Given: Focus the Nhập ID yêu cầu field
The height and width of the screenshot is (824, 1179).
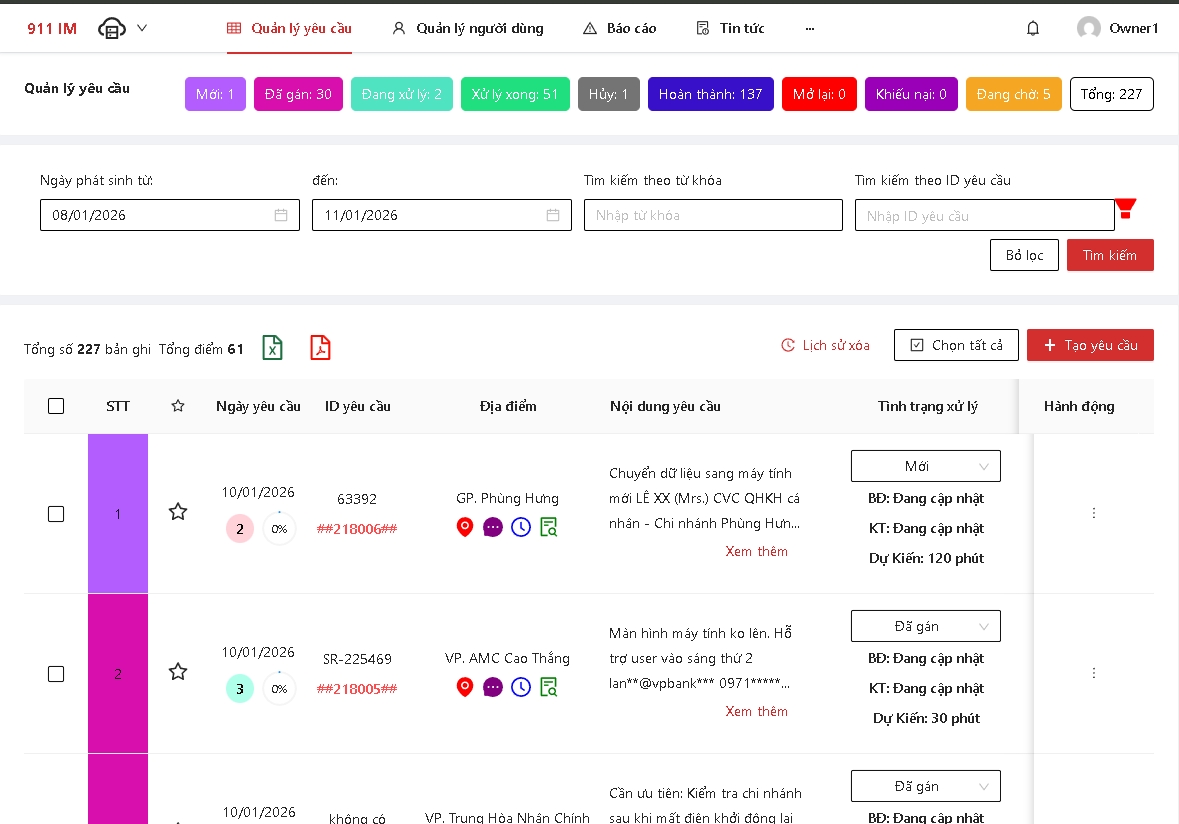Looking at the screenshot, I should (x=984, y=216).
